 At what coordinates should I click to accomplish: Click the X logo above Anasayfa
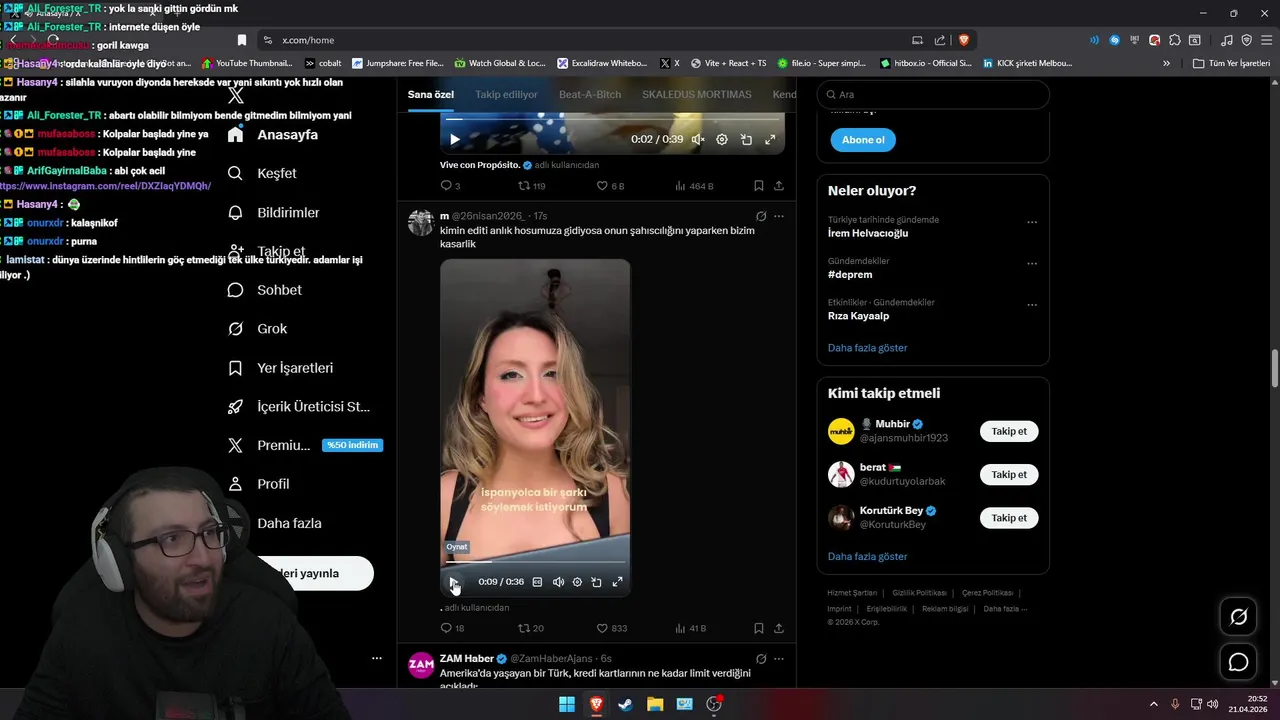[235, 96]
